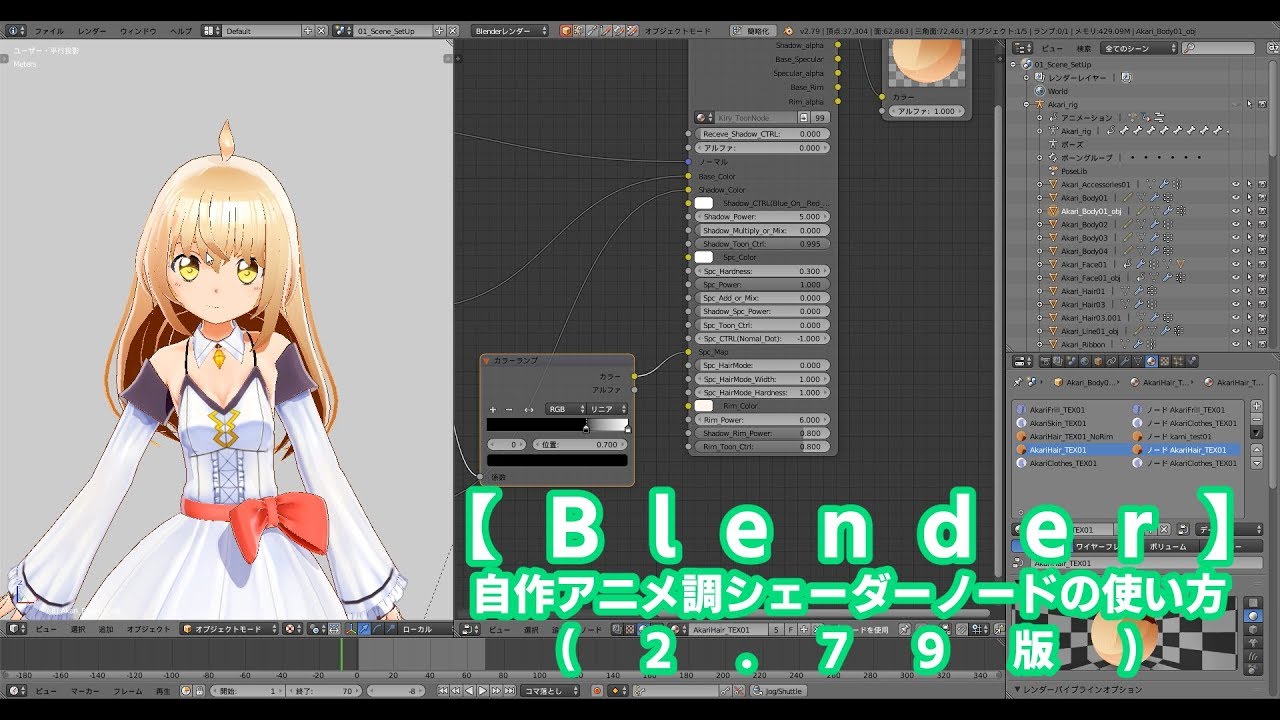Image resolution: width=1280 pixels, height=720 pixels.
Task: Toggle renderability of Akari_Body03
Action: click(1262, 238)
